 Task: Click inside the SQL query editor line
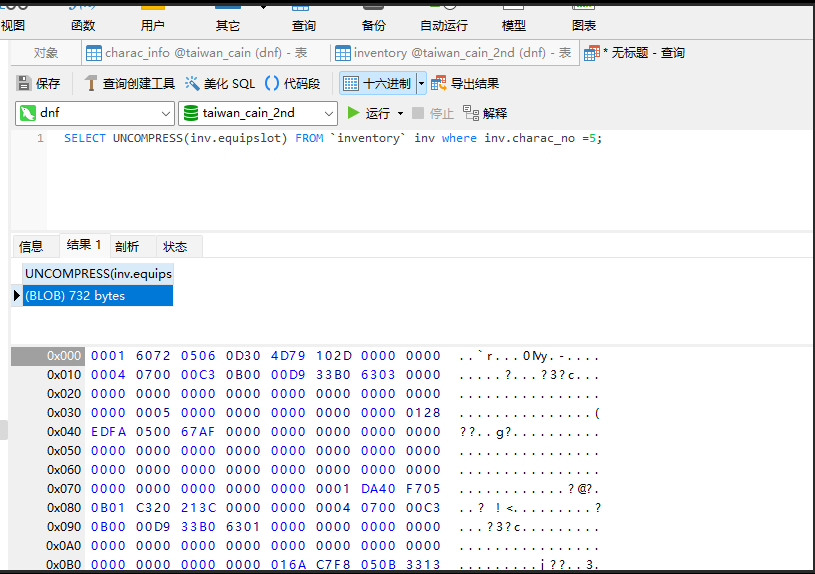[x=333, y=138]
